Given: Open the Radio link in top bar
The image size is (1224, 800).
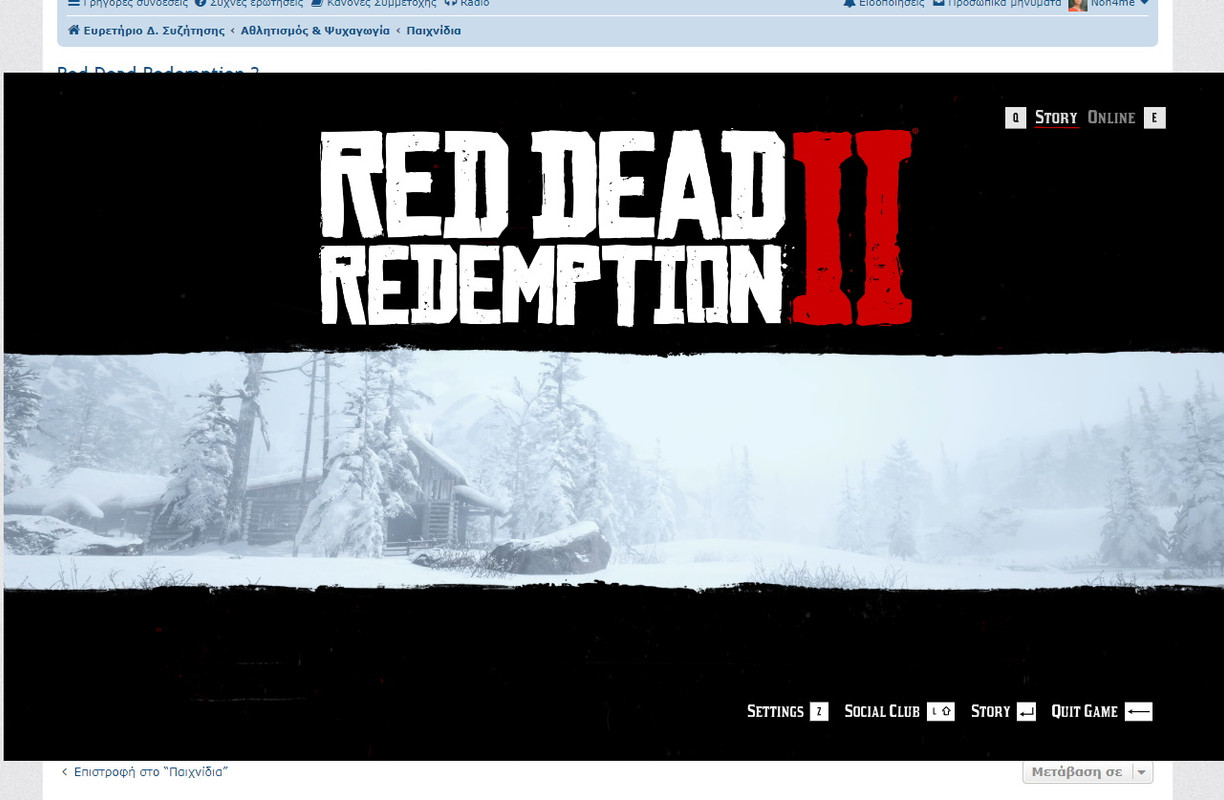Looking at the screenshot, I should (467, 4).
